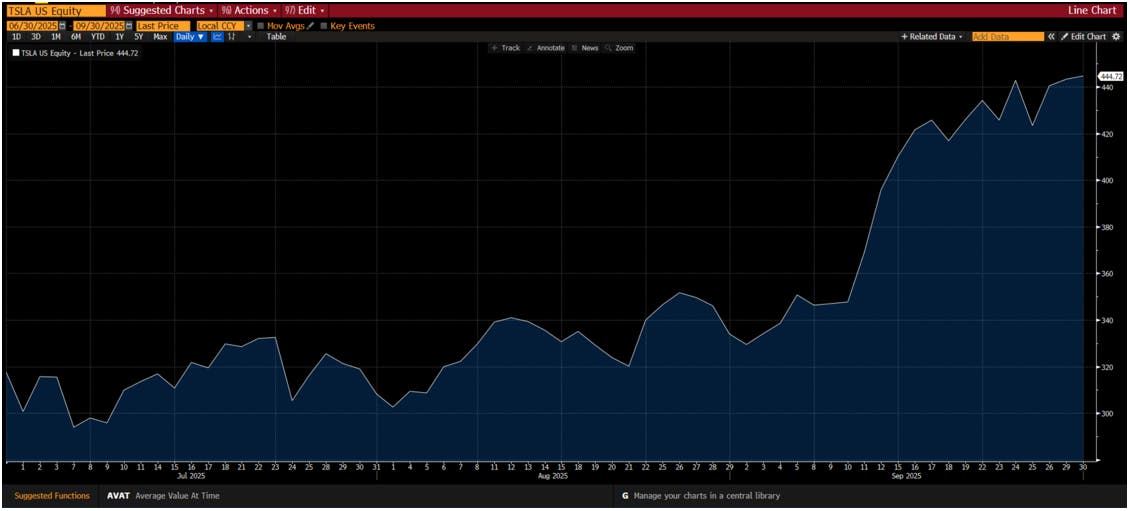Screen dimensions: 1130x511
Task: Collapse panel with double left chevron
Action: (1051, 36)
